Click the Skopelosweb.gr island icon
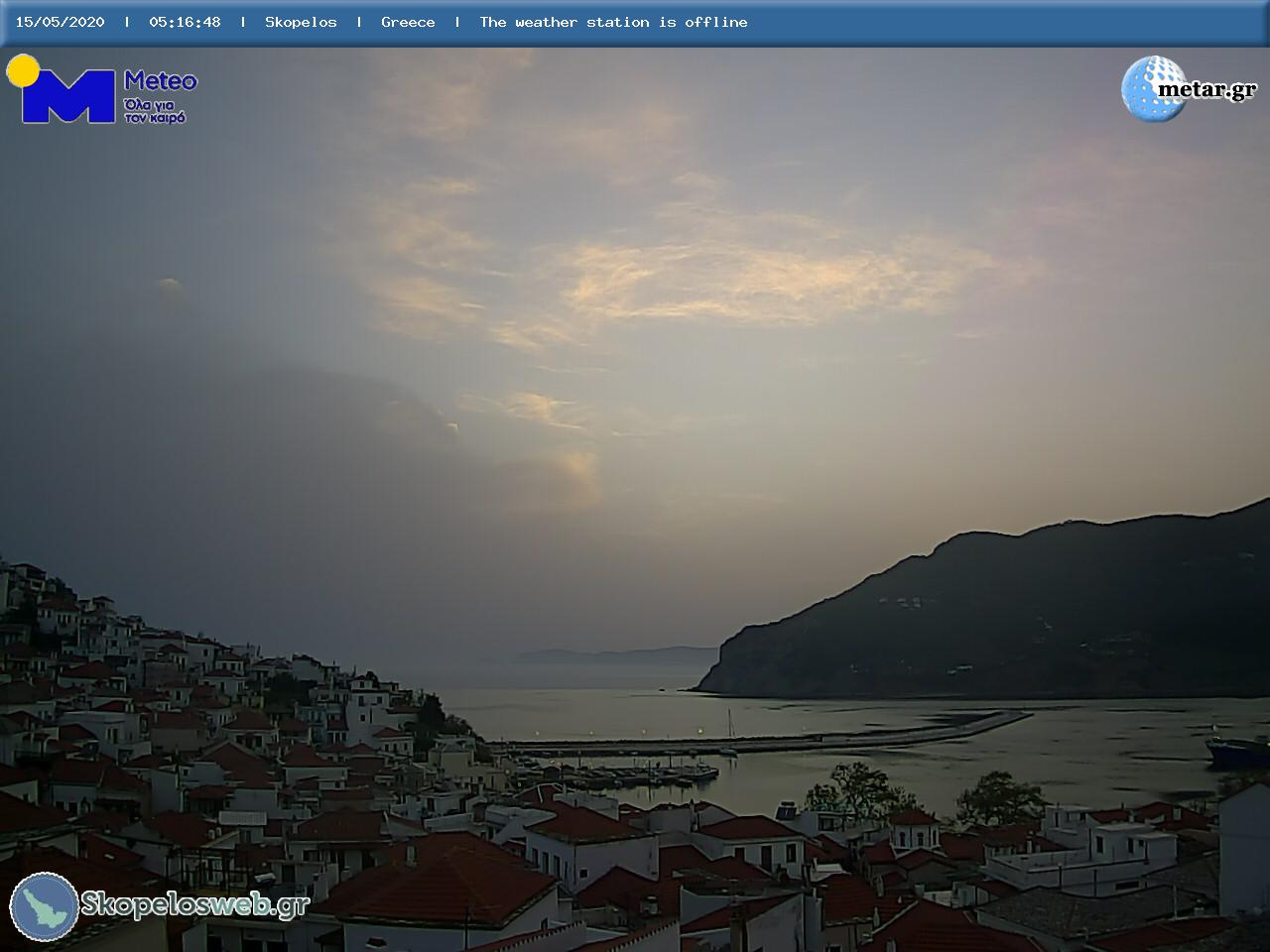Image resolution: width=1270 pixels, height=952 pixels. pyautogui.click(x=45, y=906)
